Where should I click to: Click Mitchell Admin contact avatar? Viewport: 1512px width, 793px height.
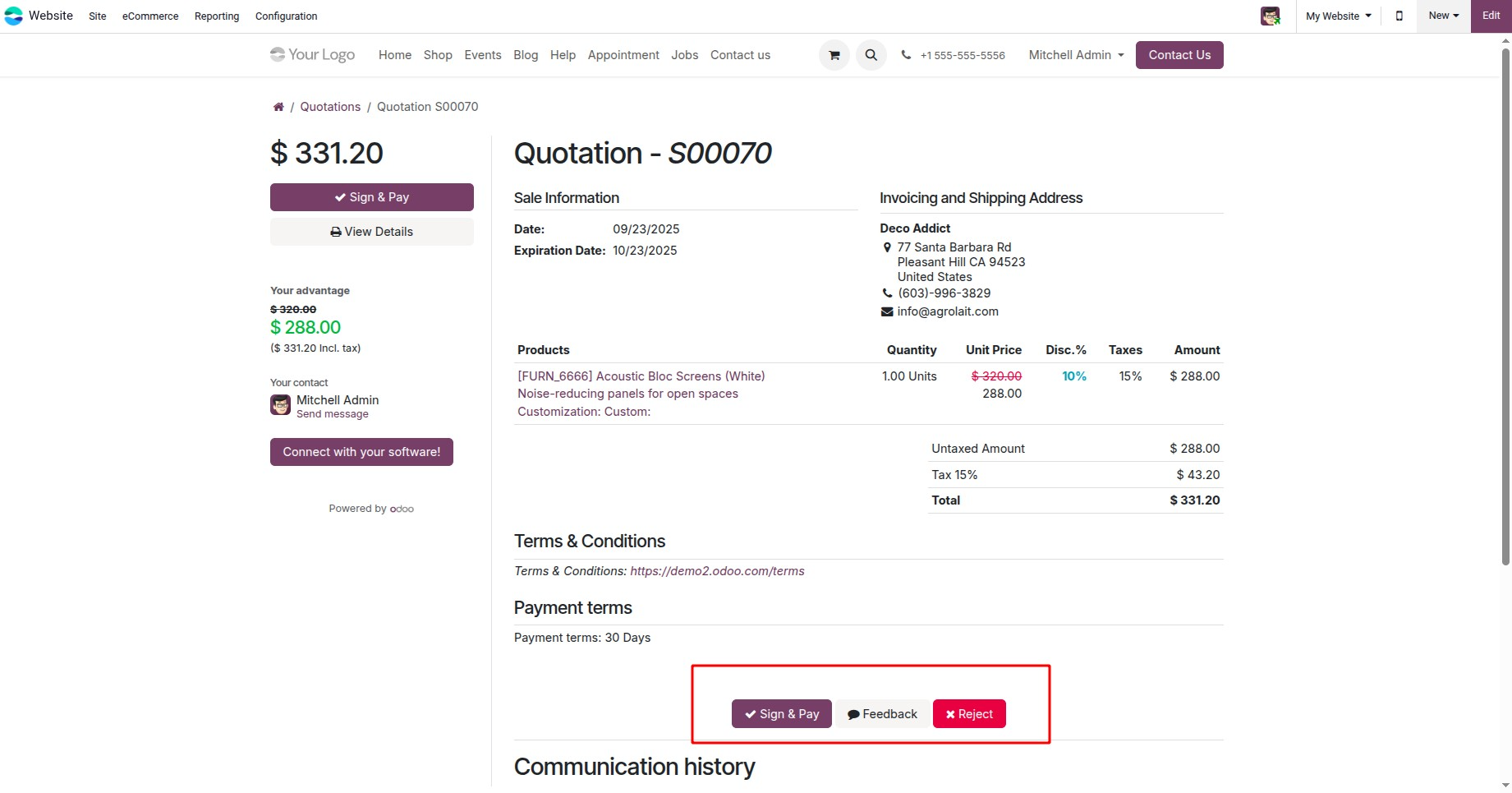(280, 405)
